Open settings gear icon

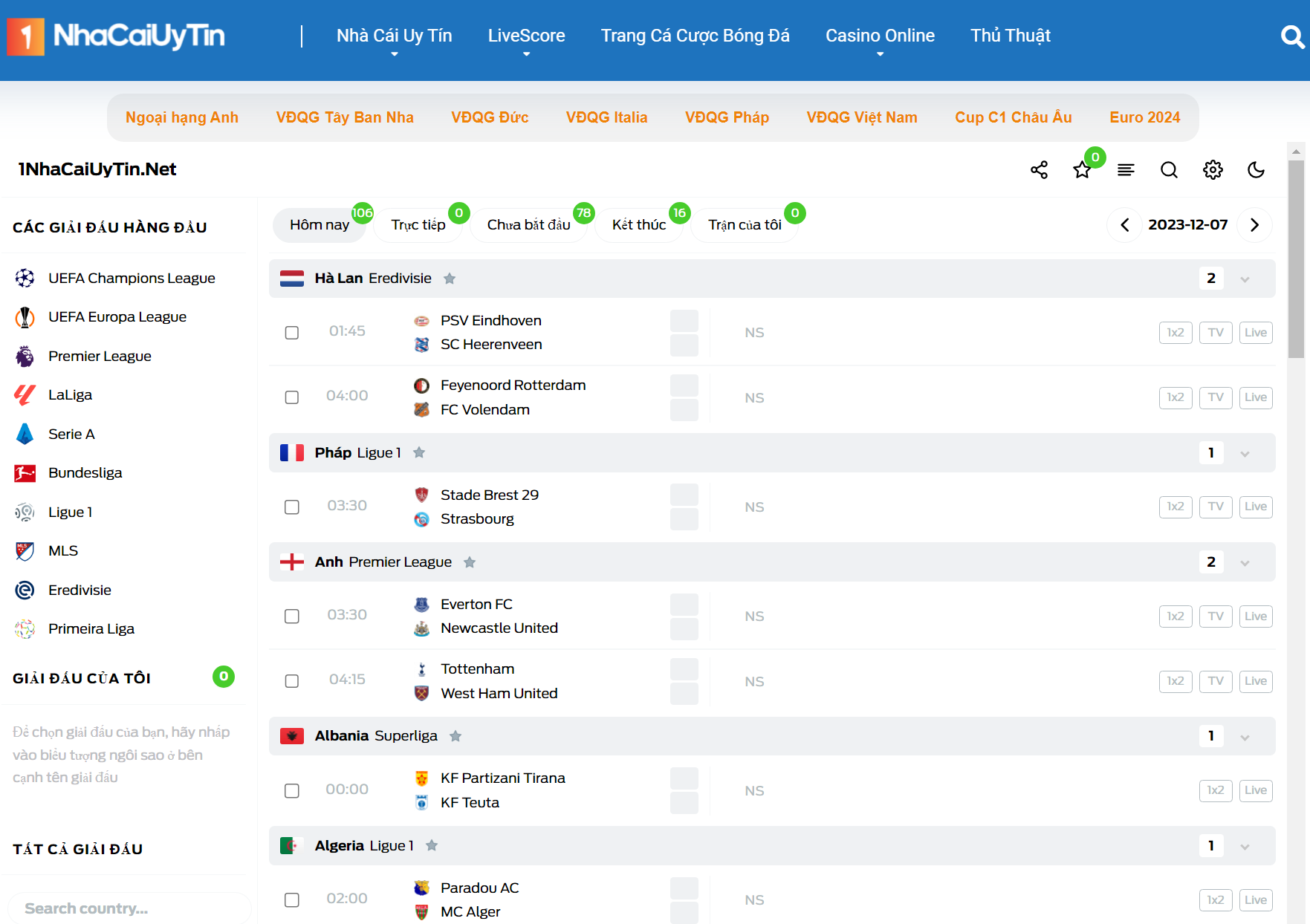[1213, 170]
